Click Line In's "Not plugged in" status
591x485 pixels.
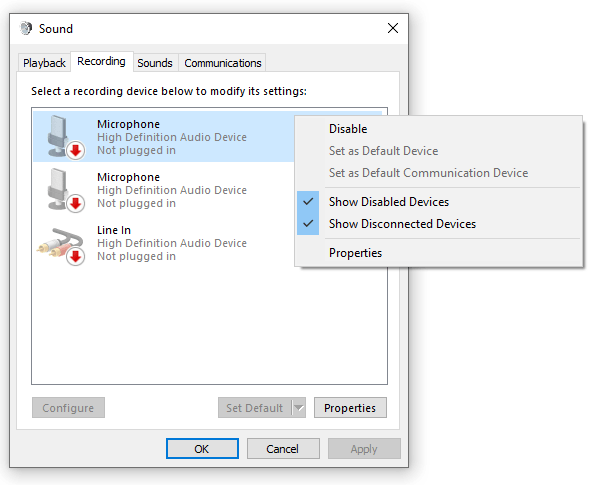tap(136, 257)
